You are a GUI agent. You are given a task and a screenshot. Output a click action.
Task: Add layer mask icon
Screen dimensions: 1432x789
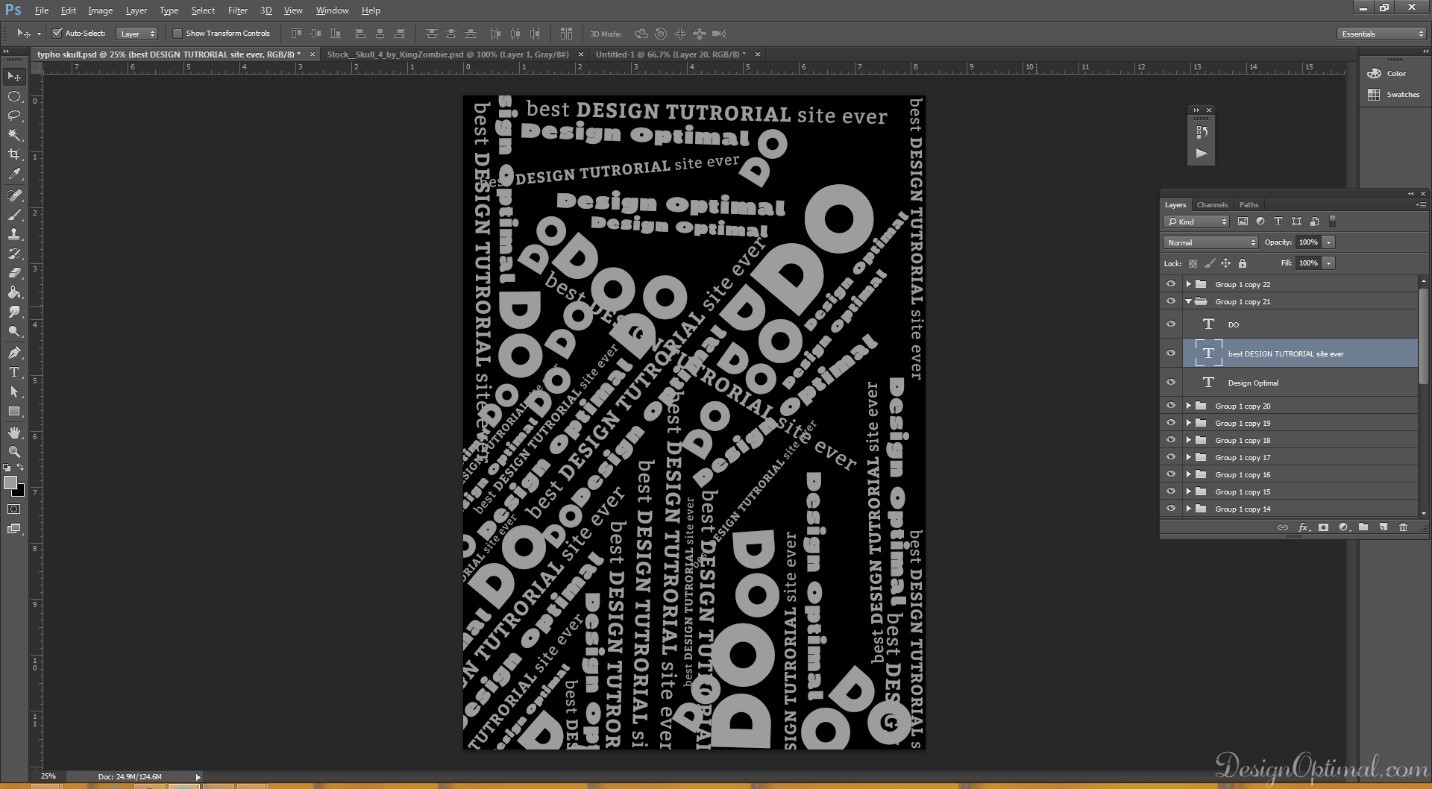click(1323, 527)
